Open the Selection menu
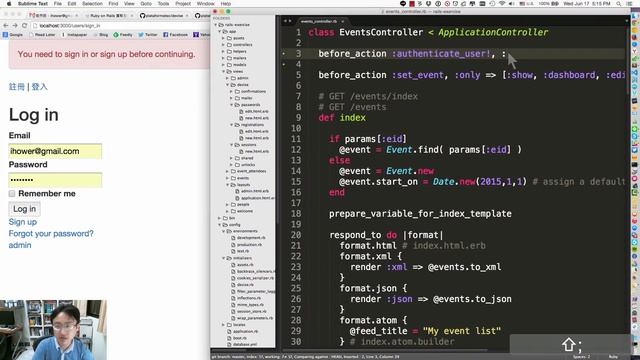This screenshot has height=360, width=640. pos(92,3)
